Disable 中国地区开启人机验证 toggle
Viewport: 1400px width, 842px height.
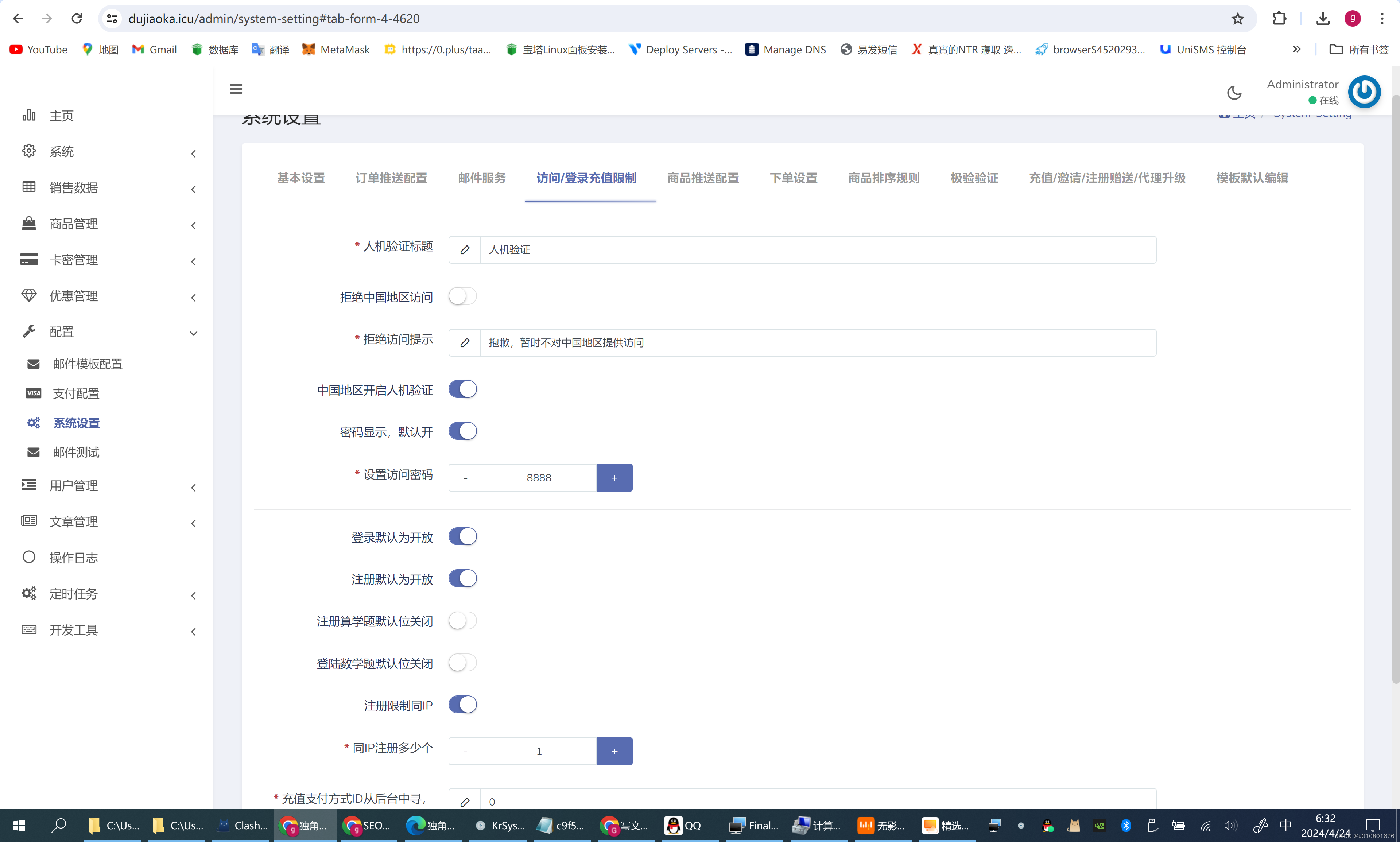click(x=462, y=389)
